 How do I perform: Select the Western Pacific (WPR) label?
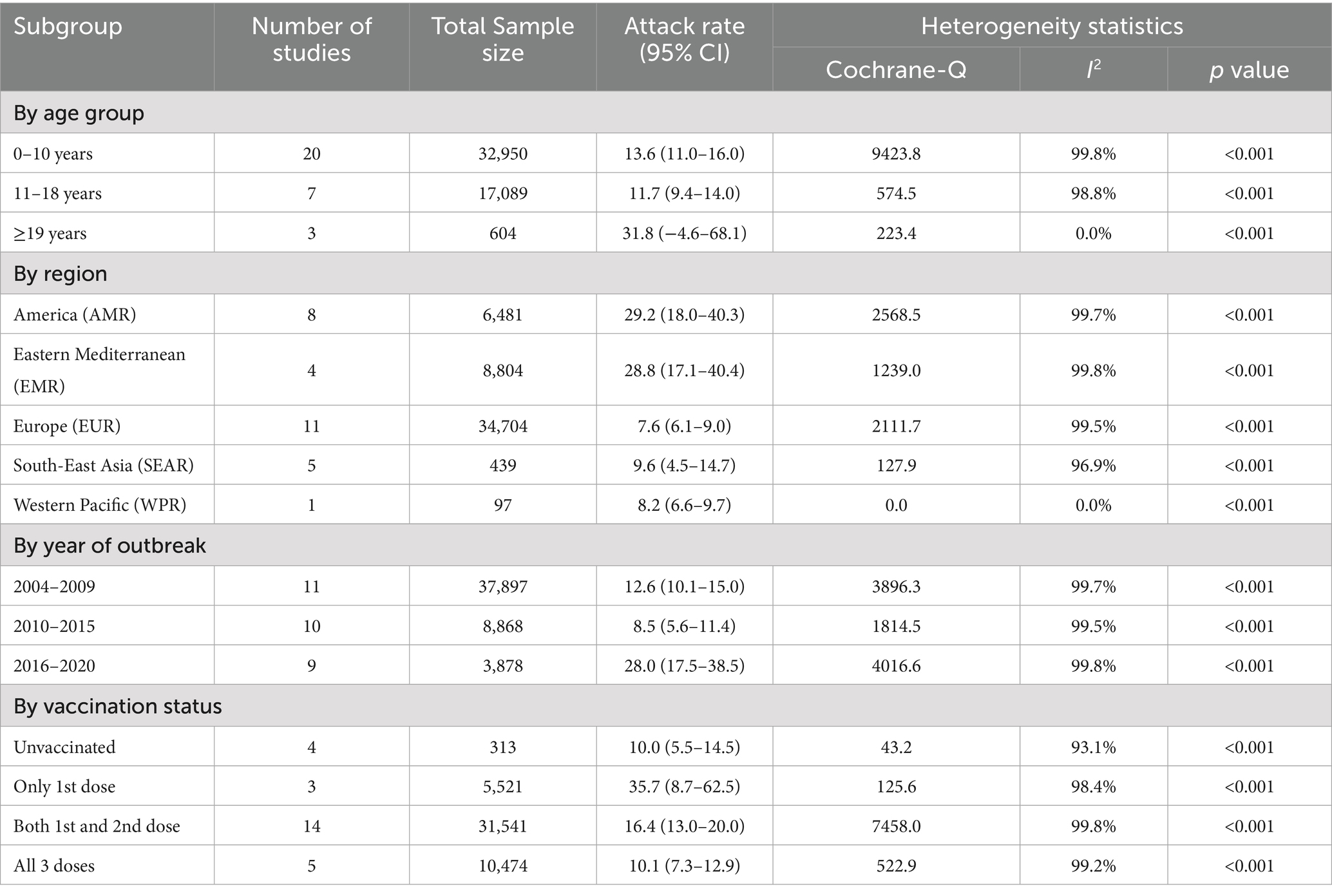(100, 504)
